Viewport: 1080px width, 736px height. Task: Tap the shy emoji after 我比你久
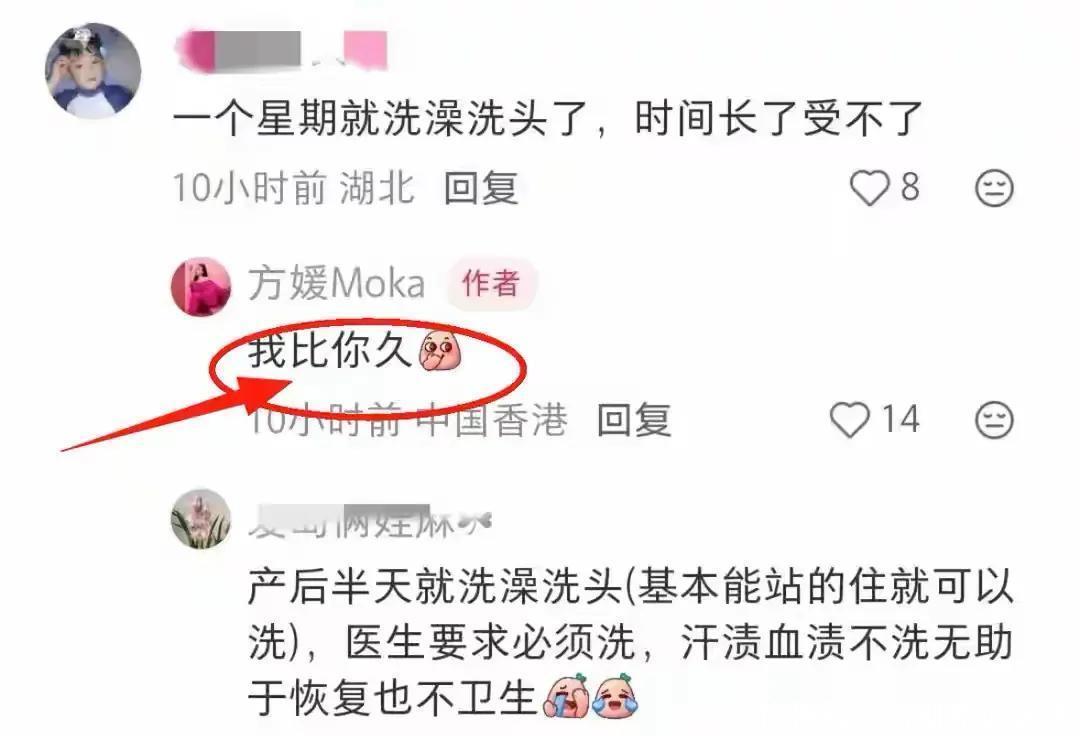point(440,352)
